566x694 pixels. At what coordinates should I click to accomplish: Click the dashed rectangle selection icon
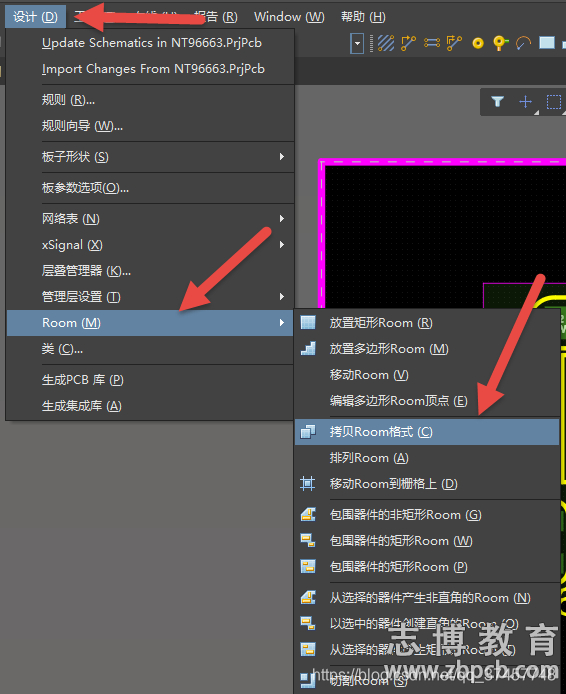(554, 102)
